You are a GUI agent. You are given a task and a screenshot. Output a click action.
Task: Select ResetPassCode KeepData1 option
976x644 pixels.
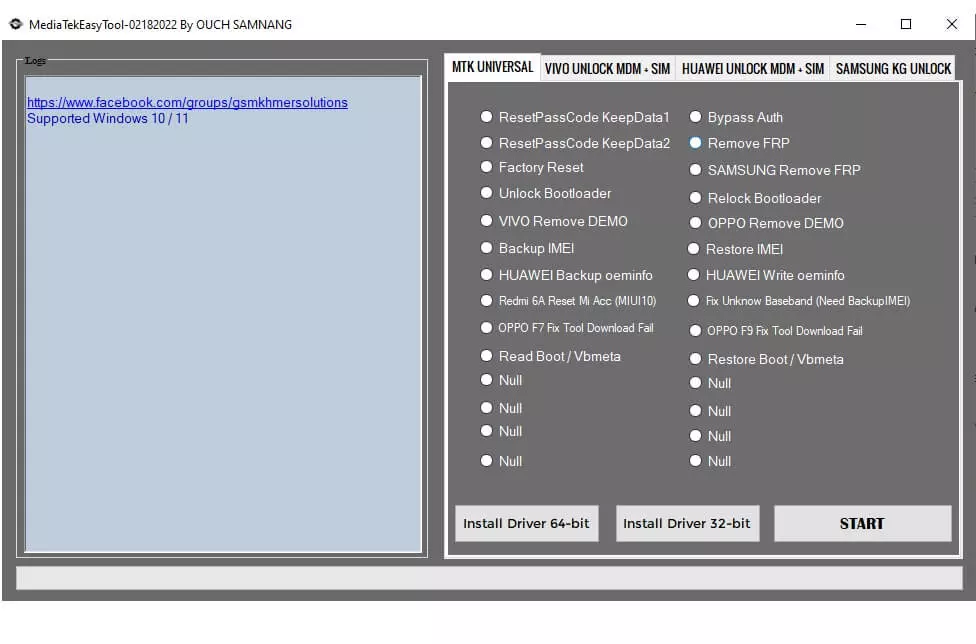tap(487, 117)
